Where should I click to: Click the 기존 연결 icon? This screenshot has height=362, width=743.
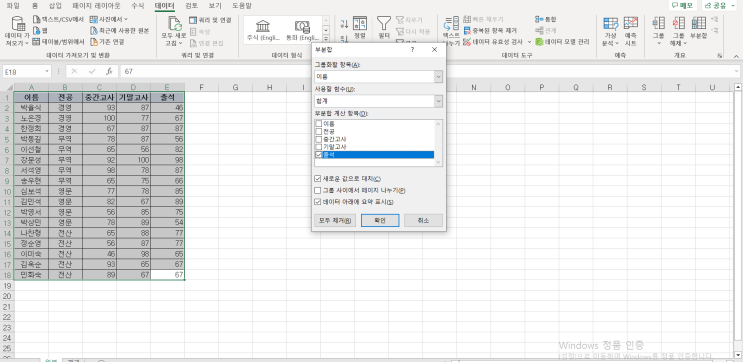point(94,42)
